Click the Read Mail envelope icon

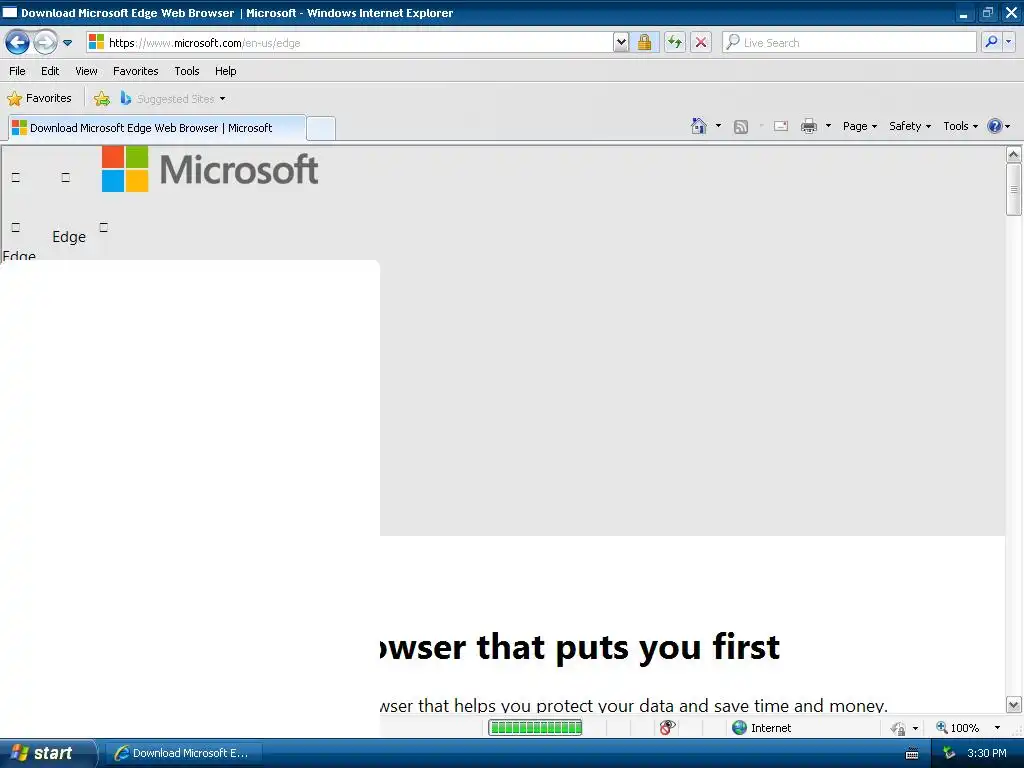(781, 126)
